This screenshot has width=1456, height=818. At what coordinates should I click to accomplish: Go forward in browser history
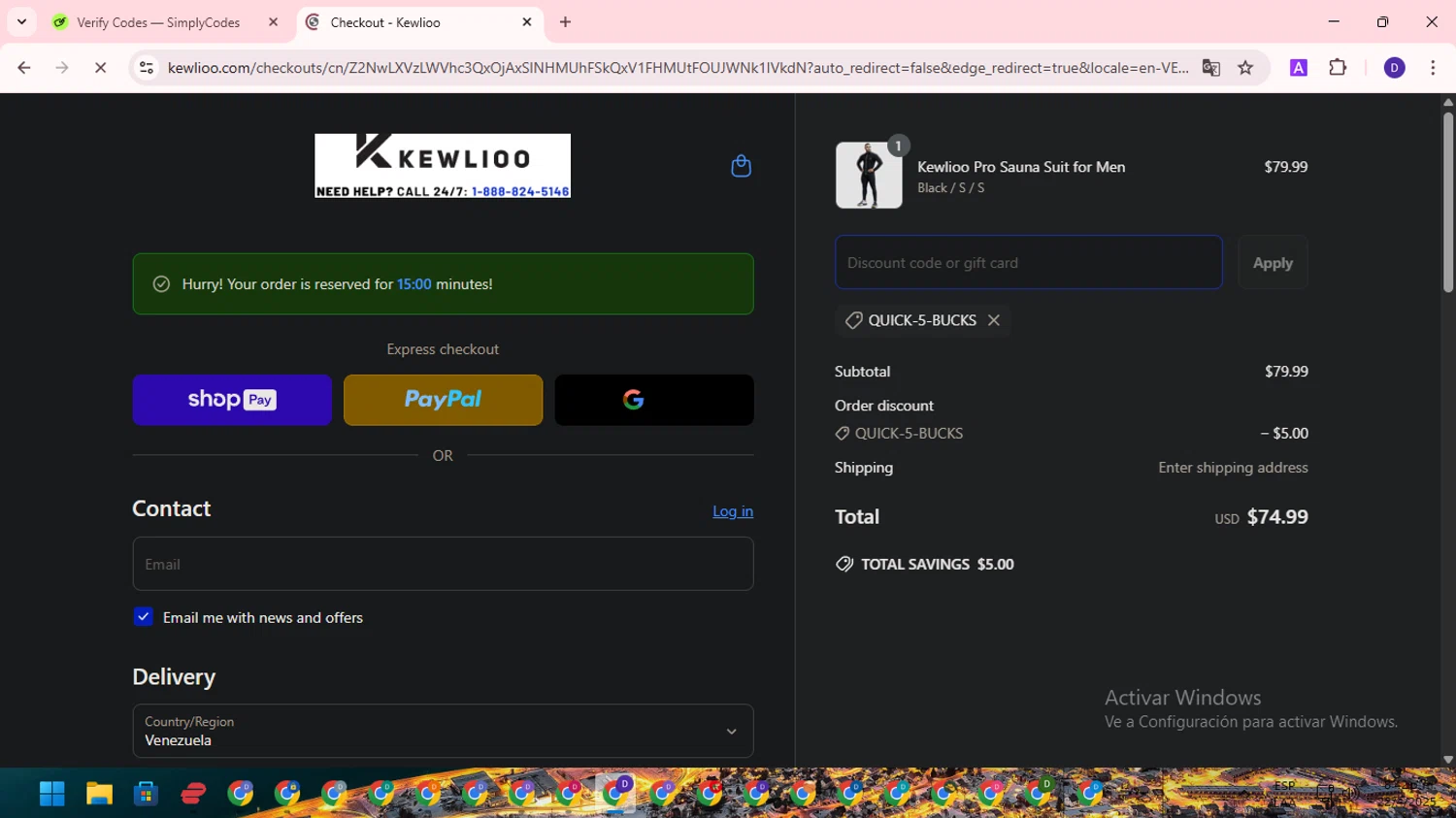62,68
